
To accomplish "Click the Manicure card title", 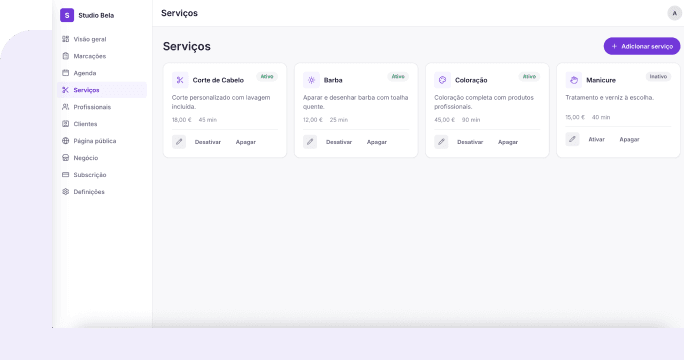I will 601,80.
